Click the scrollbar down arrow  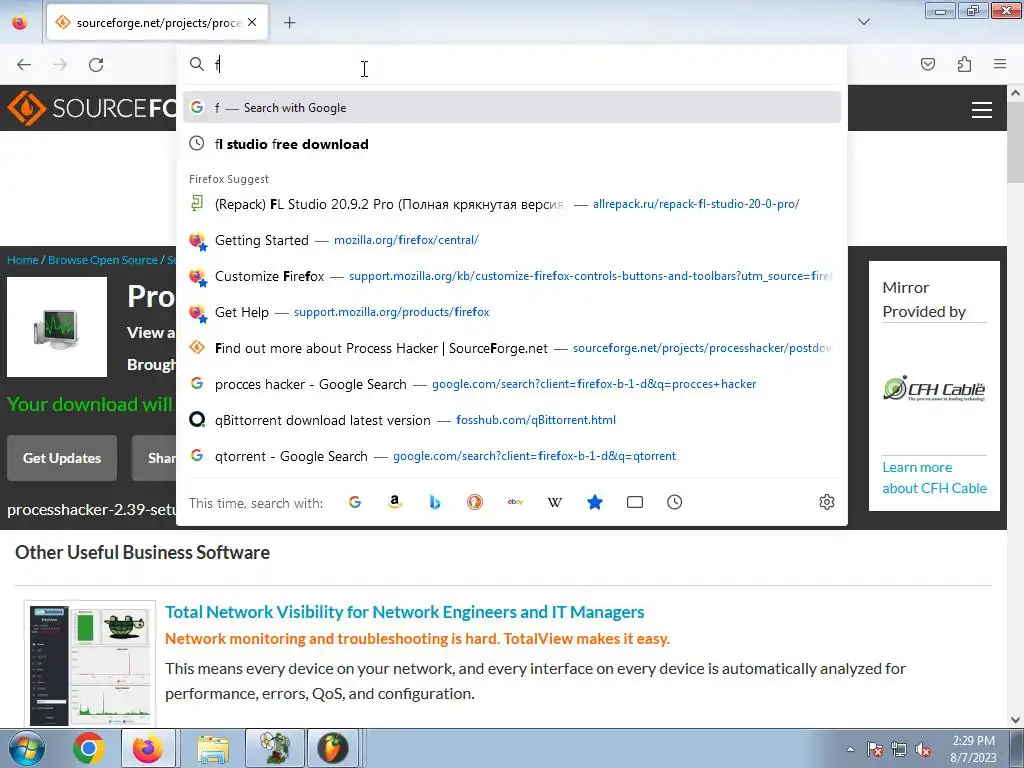pos(1016,720)
